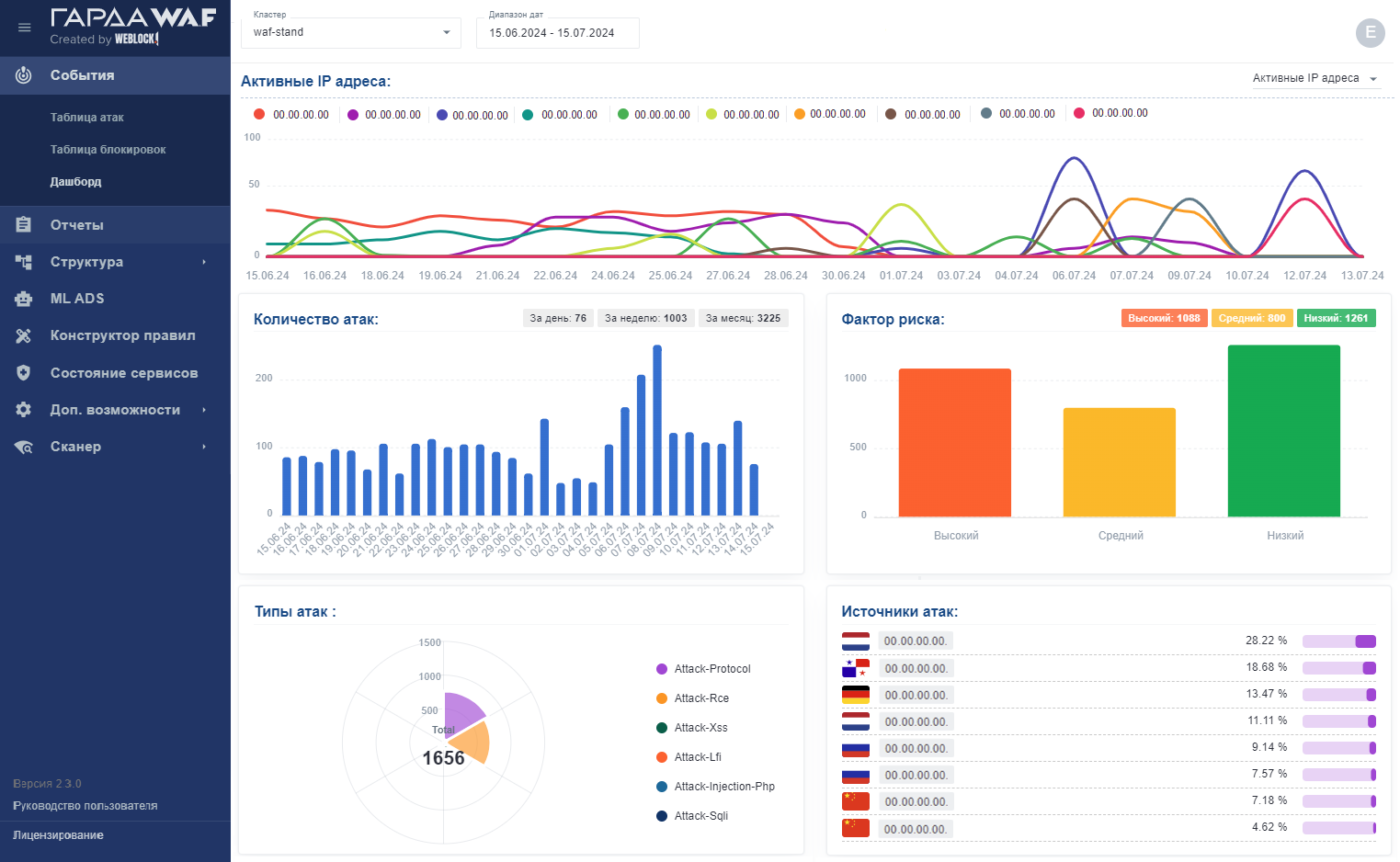Open Дашборд in sidebar
Viewport: 1400px width, 862px height.
(x=75, y=182)
